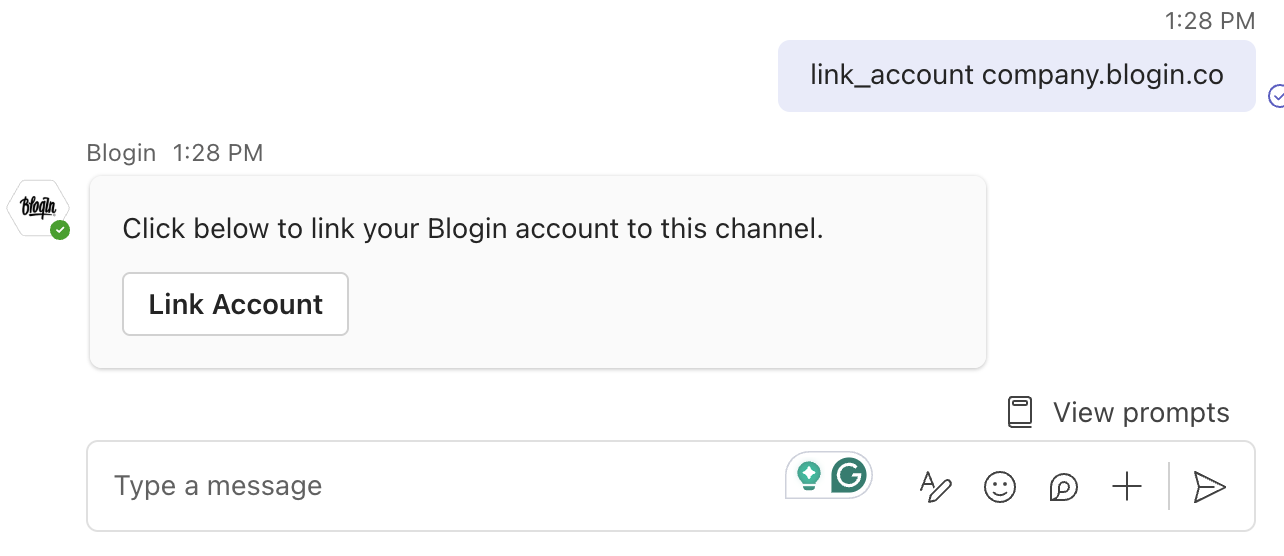Open the emoji smiley picker

coord(999,487)
